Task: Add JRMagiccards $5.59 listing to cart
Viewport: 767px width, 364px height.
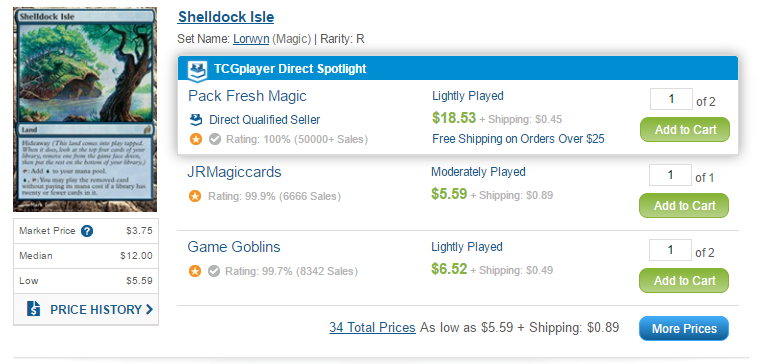Action: pyautogui.click(x=684, y=205)
